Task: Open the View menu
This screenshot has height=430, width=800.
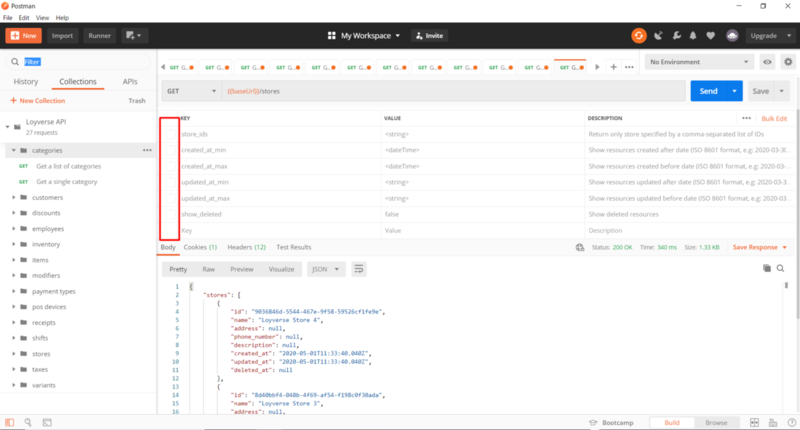Action: 41,18
